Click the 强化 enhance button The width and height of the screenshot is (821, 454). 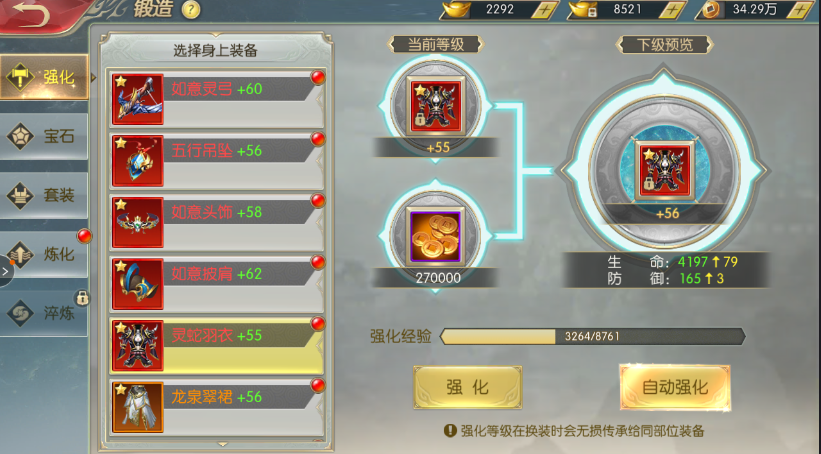(x=468, y=387)
